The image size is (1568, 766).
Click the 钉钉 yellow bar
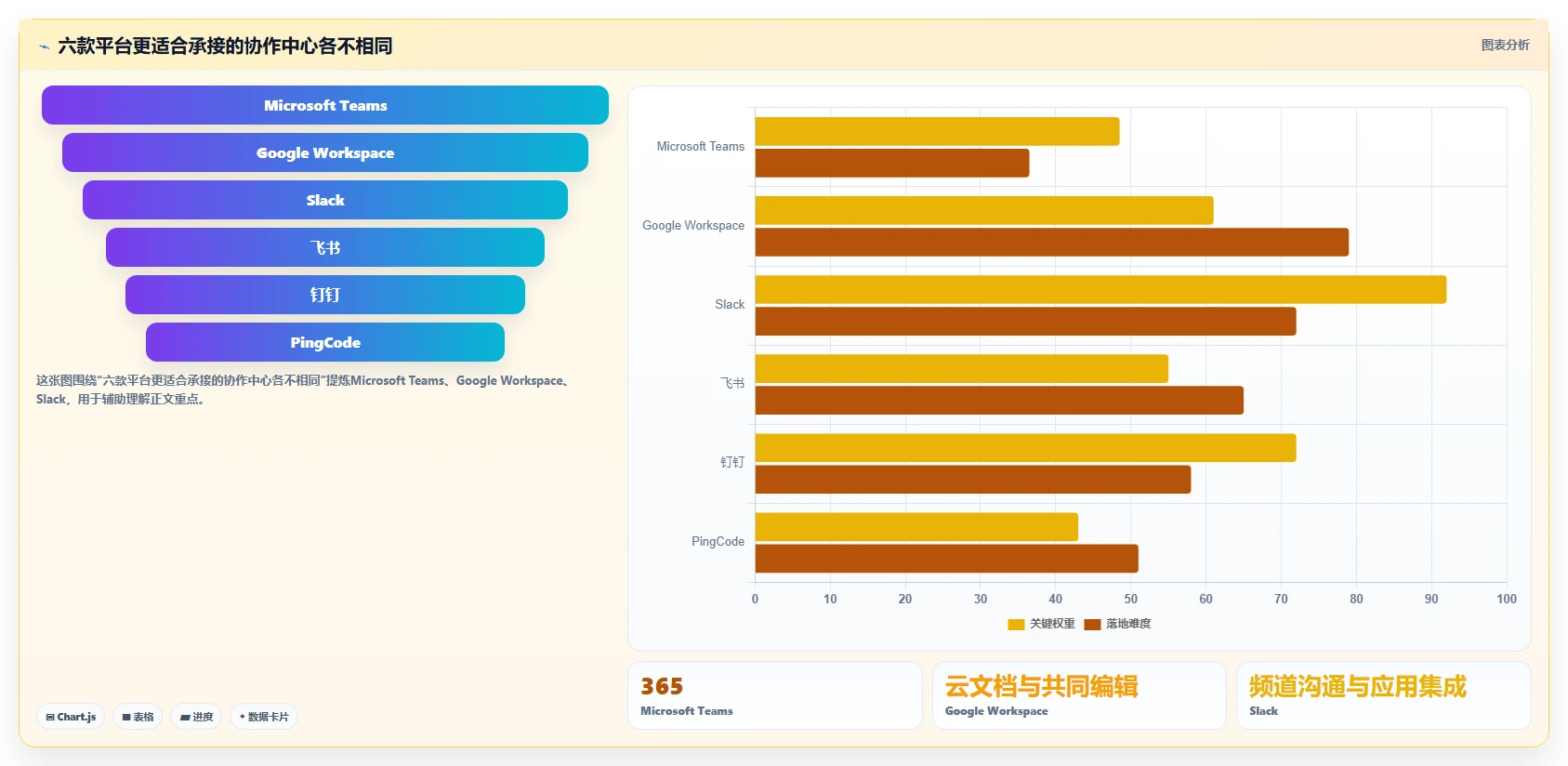1025,447
